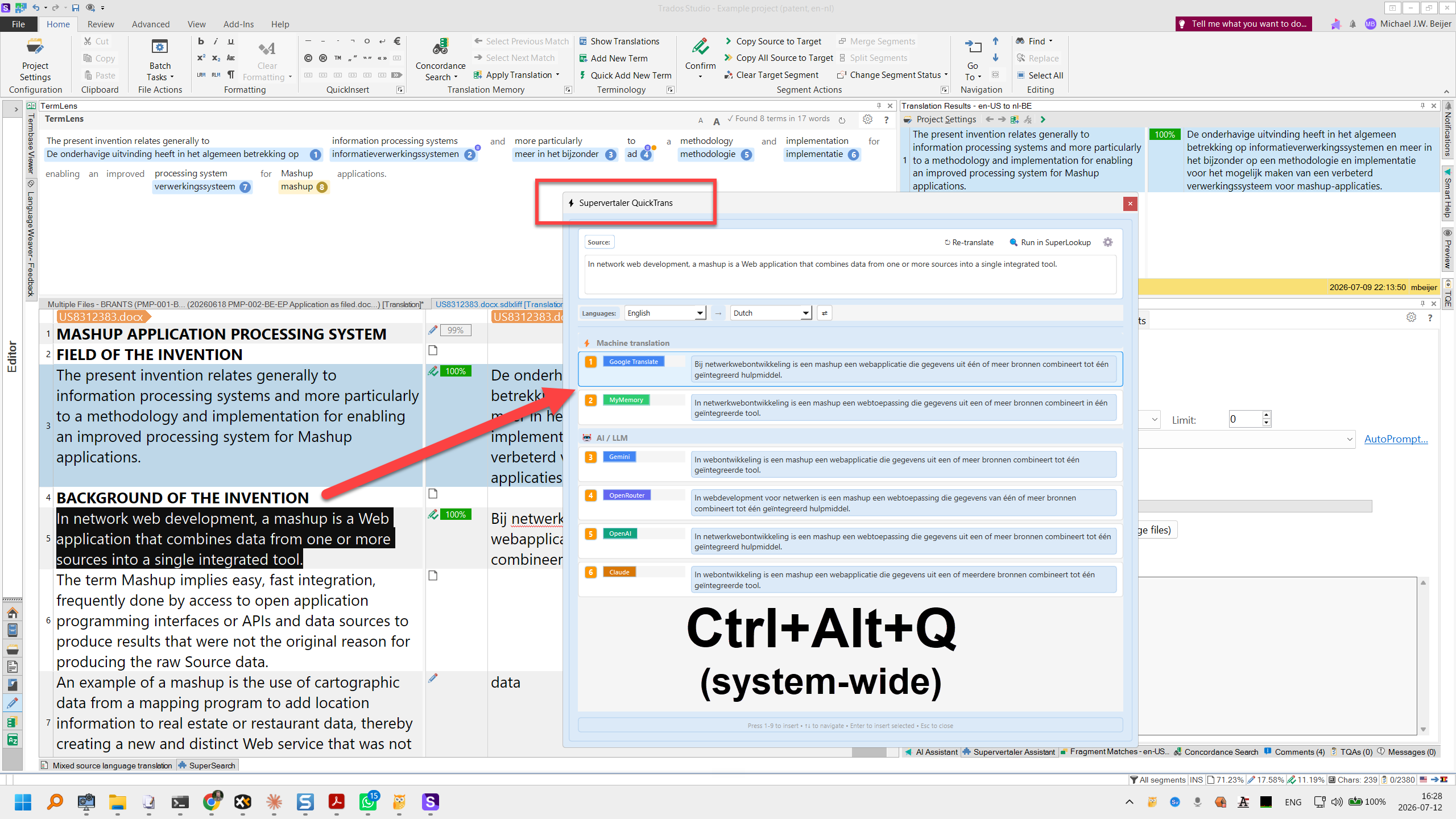Apply italic formatting

(x=216, y=41)
